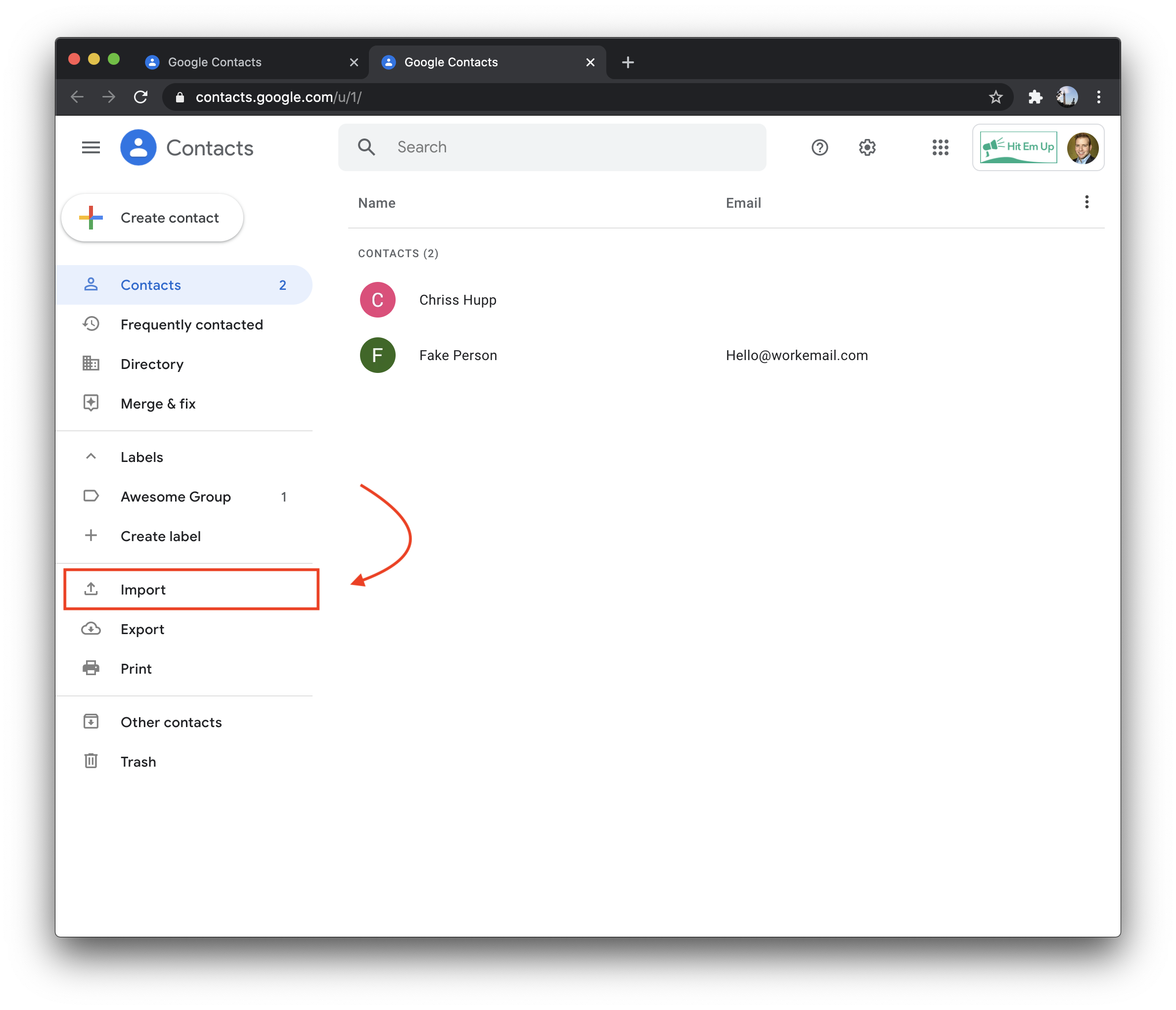The image size is (1176, 1010).
Task: Open Help via the question mark icon
Action: tap(819, 147)
